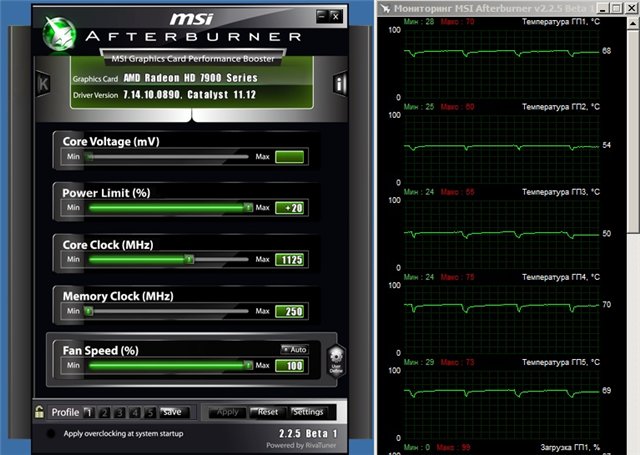Click the monitoring window vertical scrollbar thumb
Screen dimensions: 640x455
point(633,131)
